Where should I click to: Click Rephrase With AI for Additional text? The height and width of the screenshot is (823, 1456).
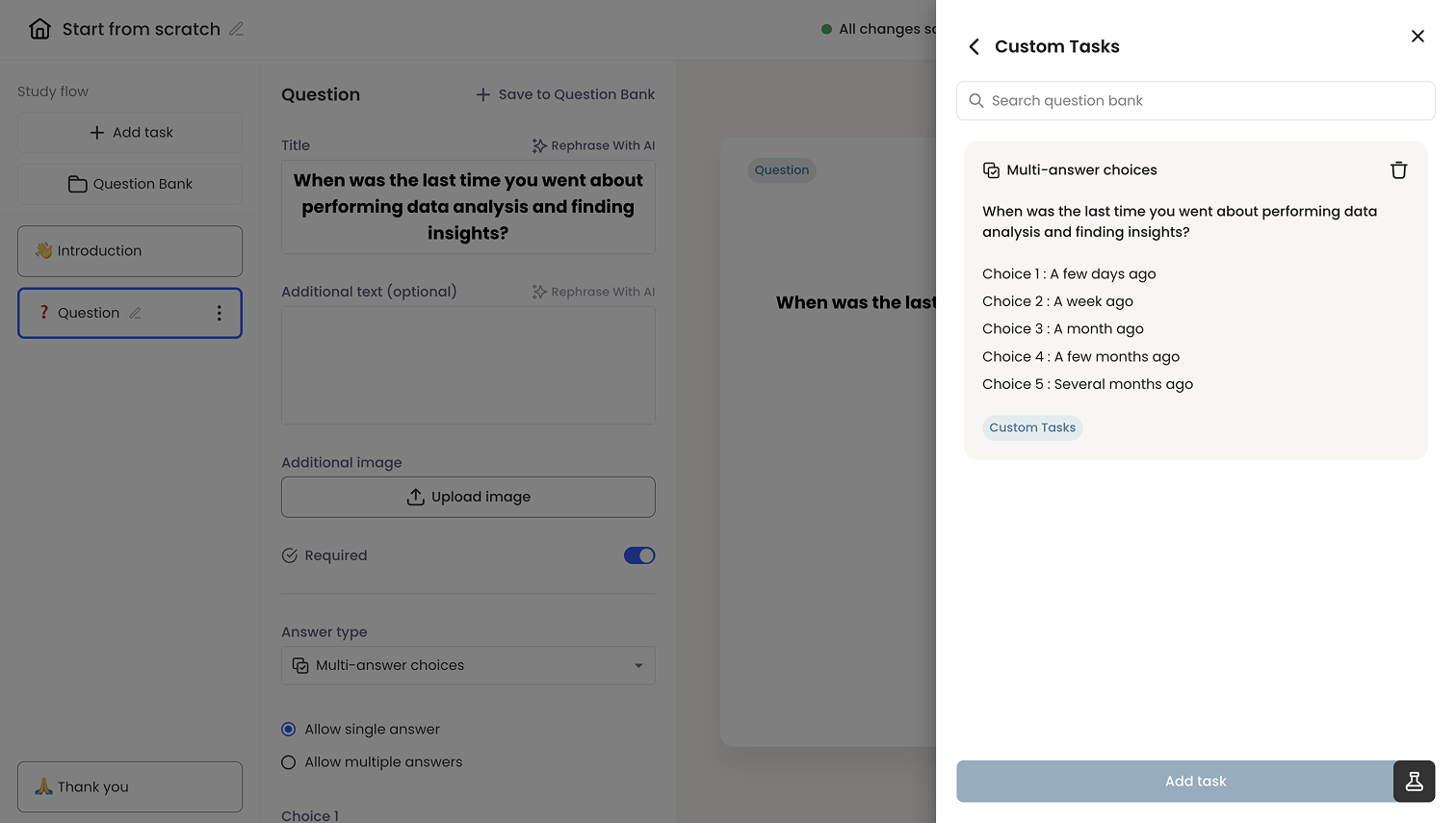[x=593, y=292]
